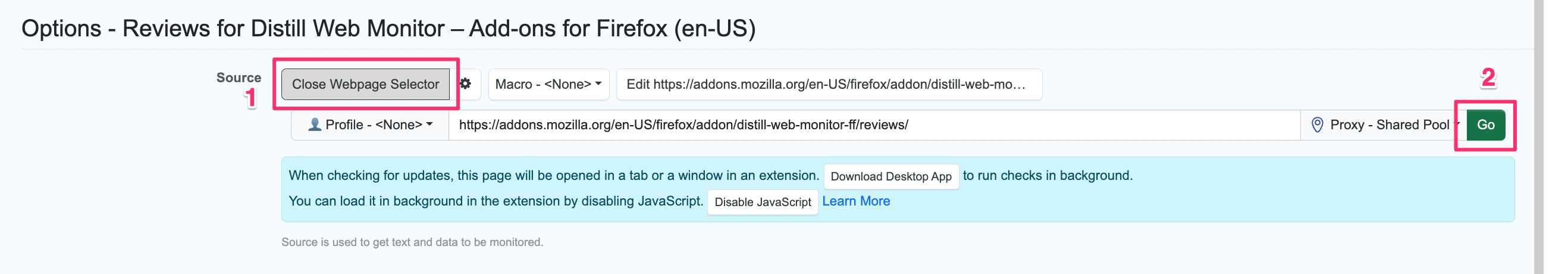Open the Macro - <None> dropdown

pos(548,84)
